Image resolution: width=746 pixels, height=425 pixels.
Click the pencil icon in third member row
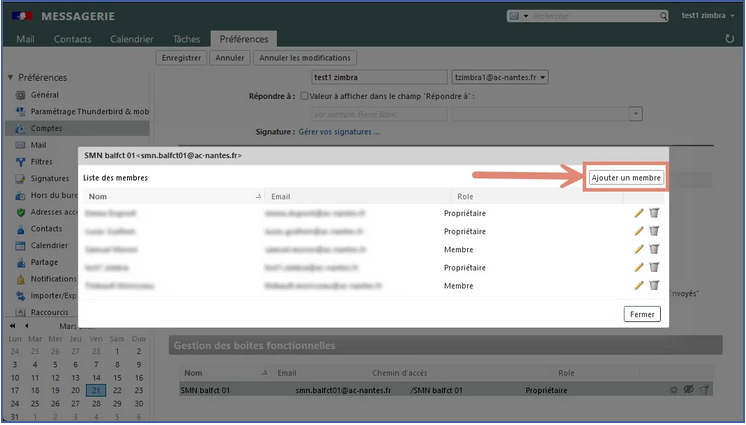[639, 249]
